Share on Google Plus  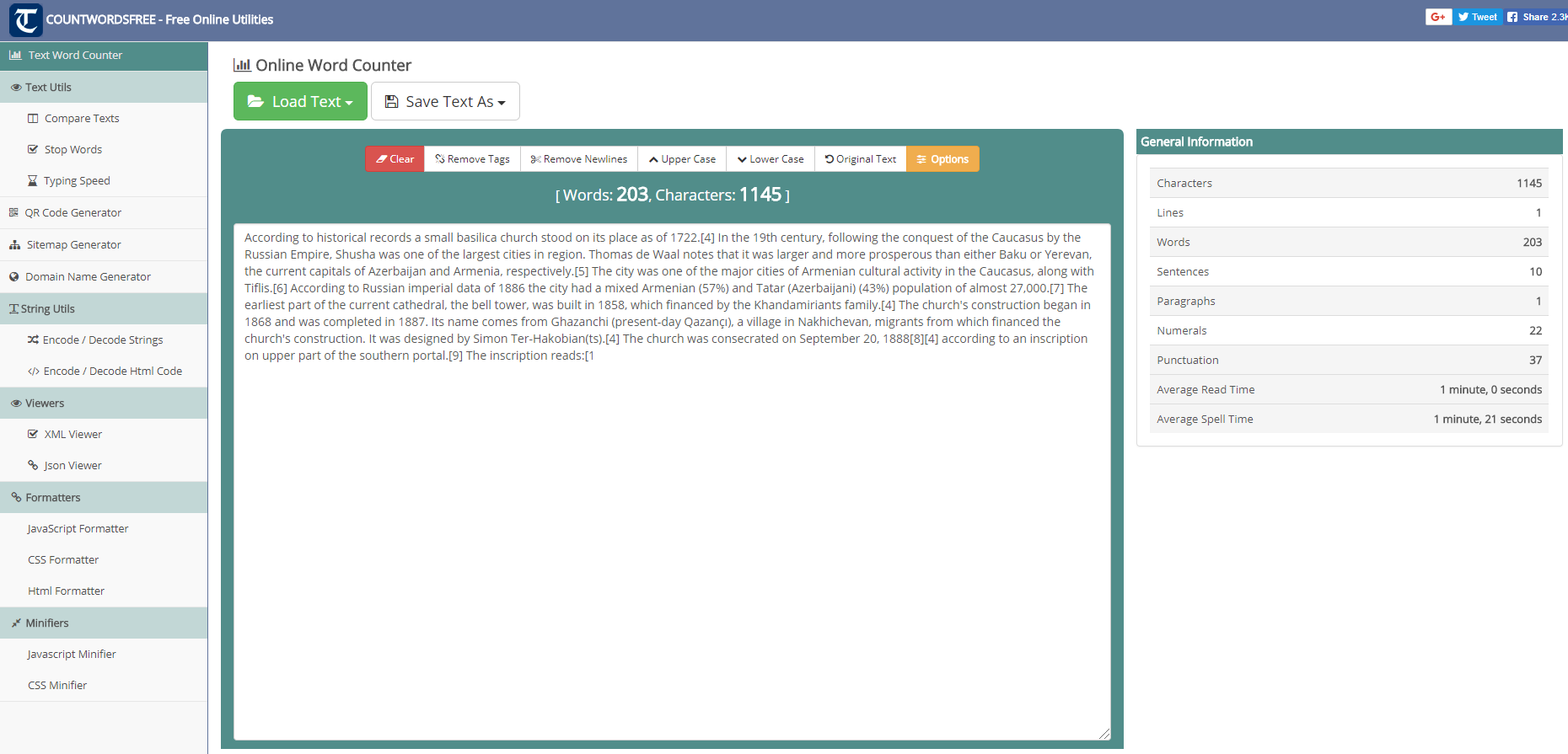click(x=1438, y=17)
